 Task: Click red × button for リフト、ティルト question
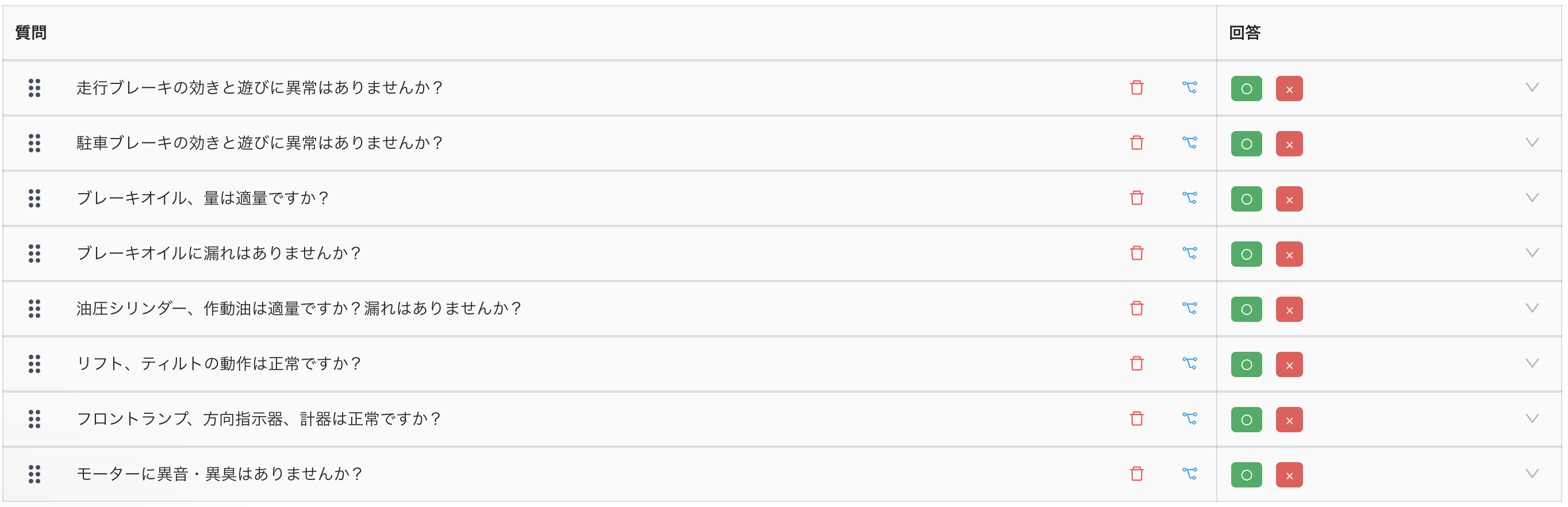coord(1289,365)
